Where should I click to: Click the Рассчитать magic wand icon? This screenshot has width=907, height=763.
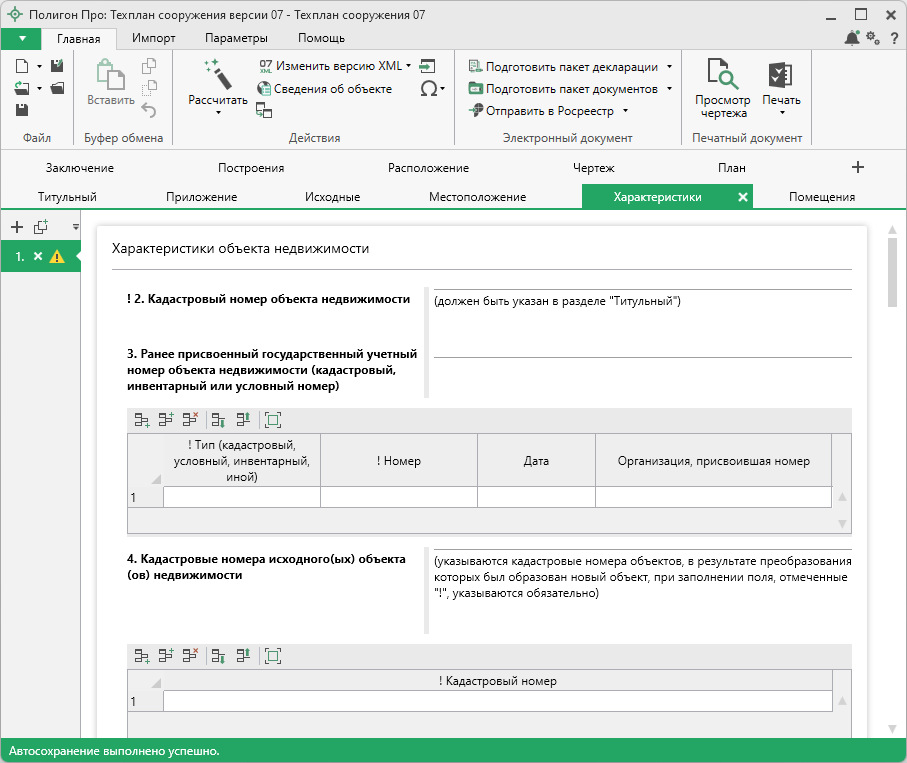(217, 74)
